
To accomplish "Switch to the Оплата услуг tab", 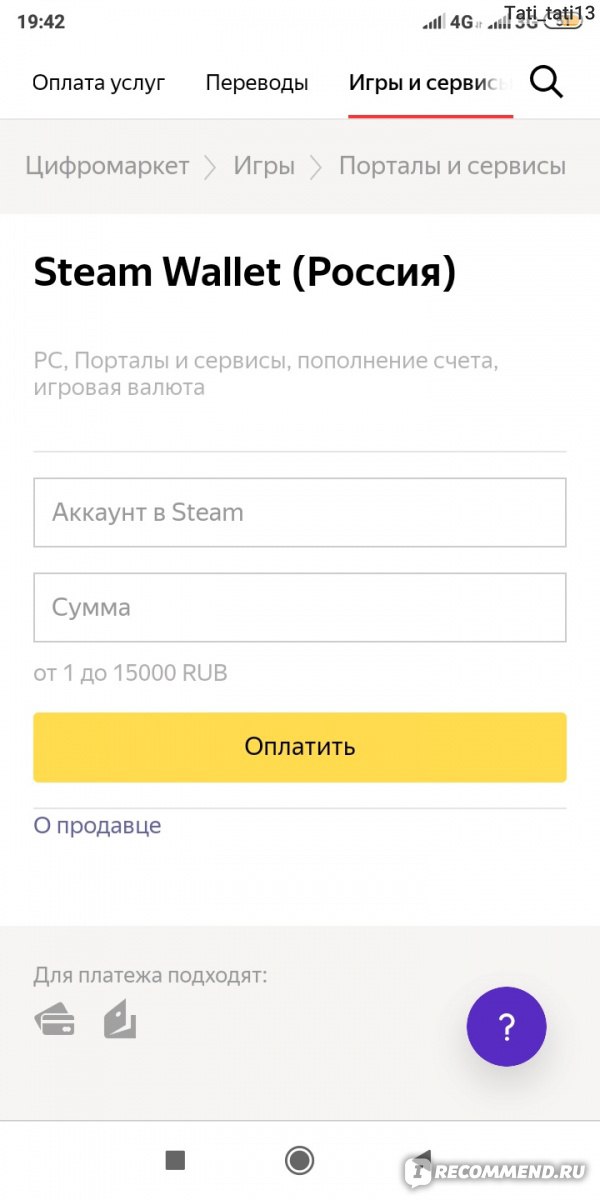I will [x=99, y=83].
